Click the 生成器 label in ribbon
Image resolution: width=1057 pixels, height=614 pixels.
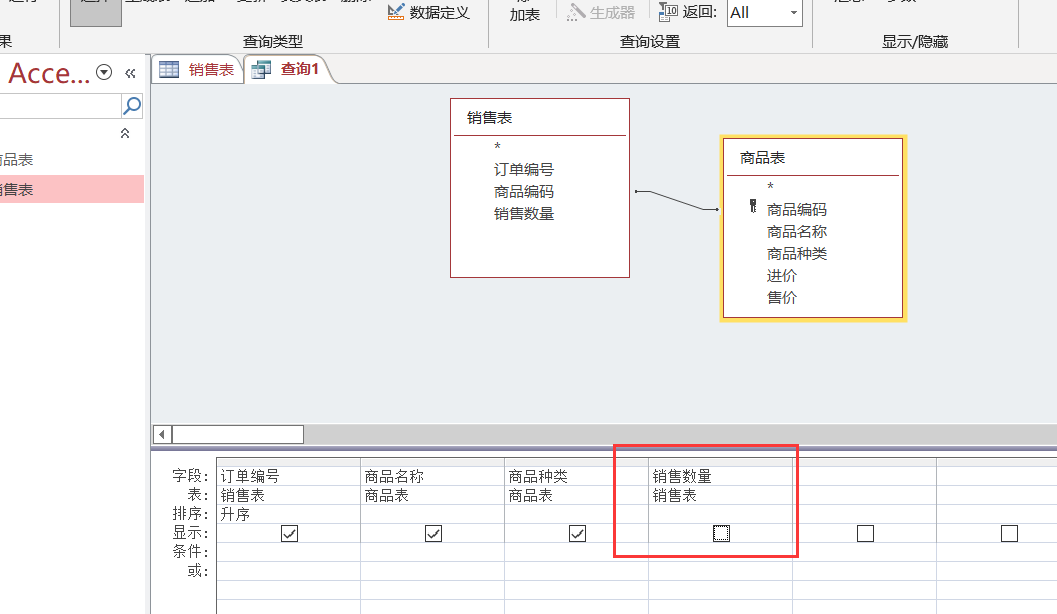pyautogui.click(x=612, y=12)
